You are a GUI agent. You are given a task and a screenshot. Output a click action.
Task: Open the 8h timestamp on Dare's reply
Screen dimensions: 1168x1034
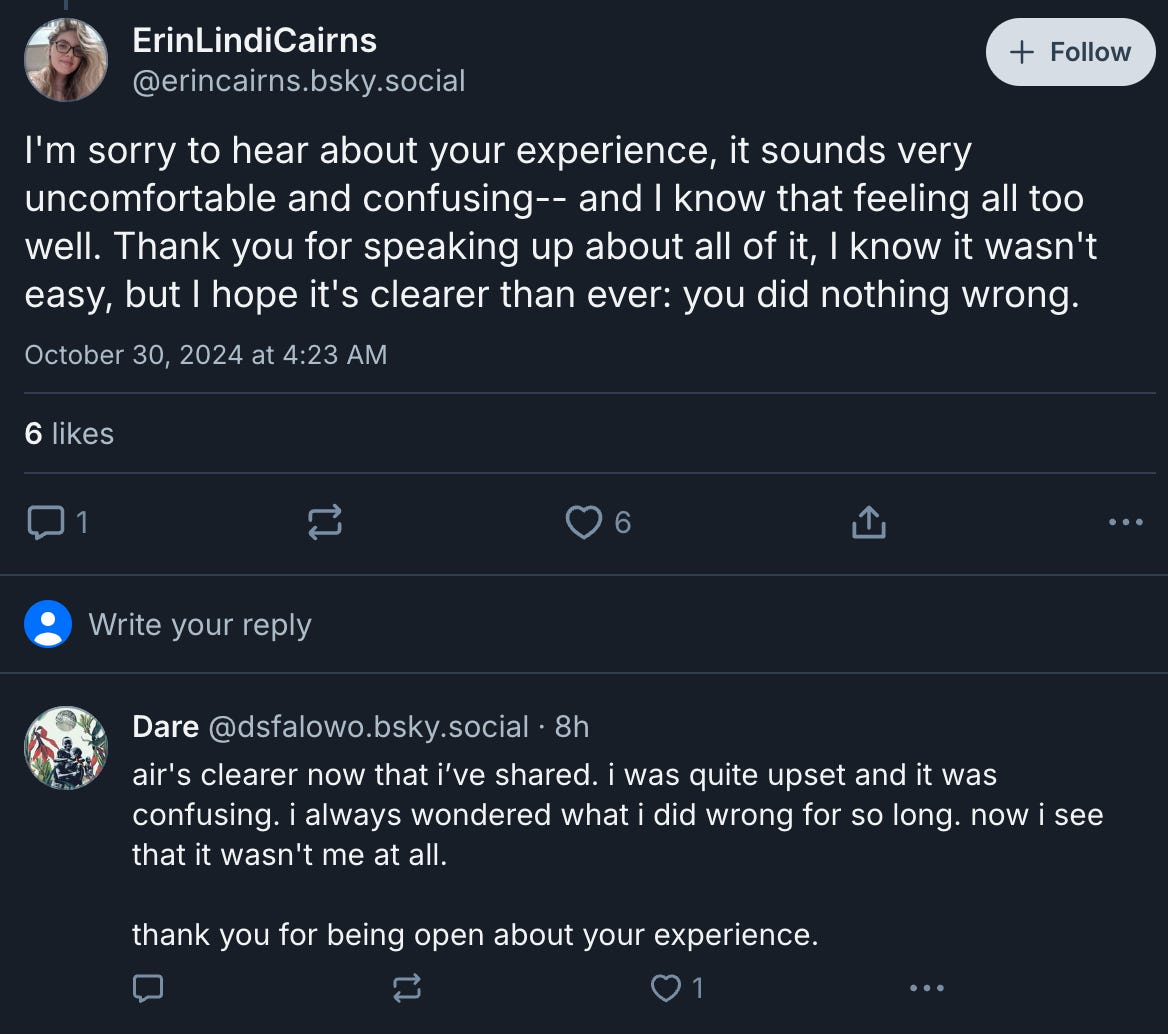(572, 727)
